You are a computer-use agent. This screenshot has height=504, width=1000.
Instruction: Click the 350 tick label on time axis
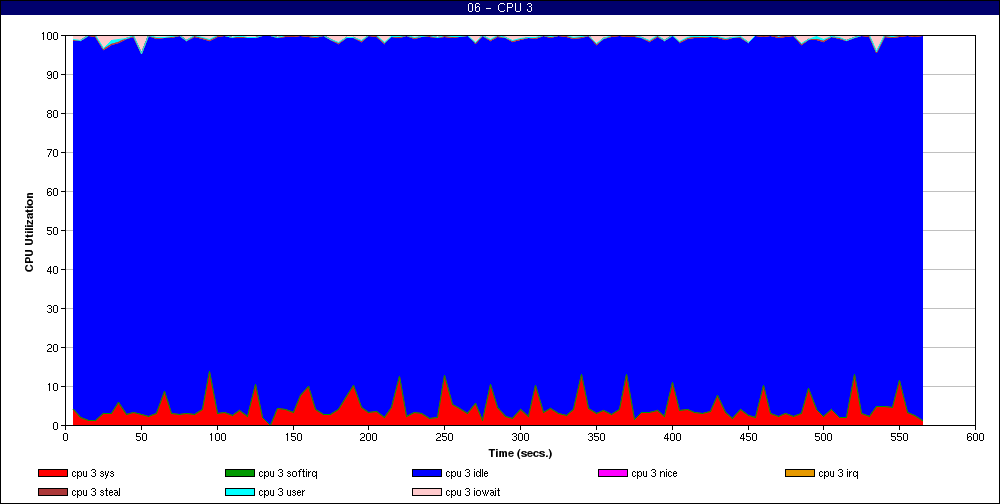(x=596, y=437)
